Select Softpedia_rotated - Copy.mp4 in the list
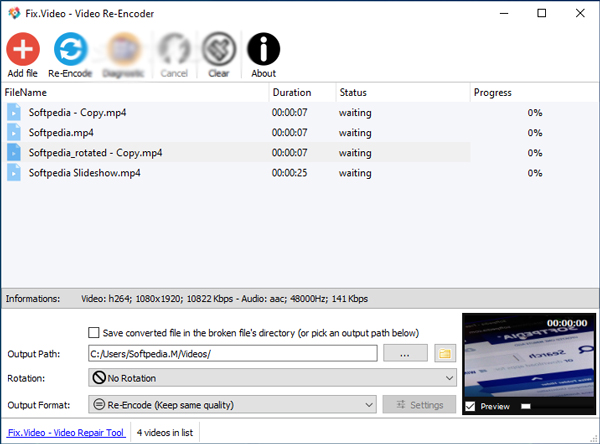The height and width of the screenshot is (444, 600). click(x=95, y=153)
